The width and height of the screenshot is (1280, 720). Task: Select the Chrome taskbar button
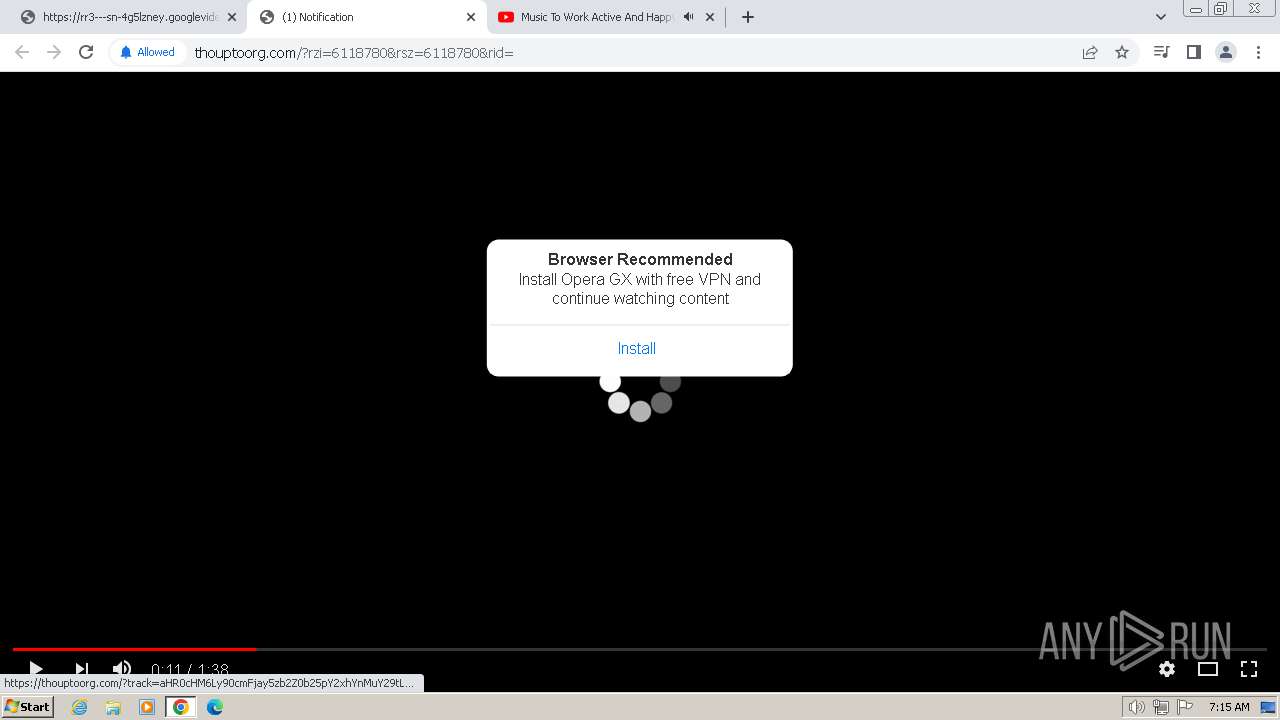[x=181, y=707]
